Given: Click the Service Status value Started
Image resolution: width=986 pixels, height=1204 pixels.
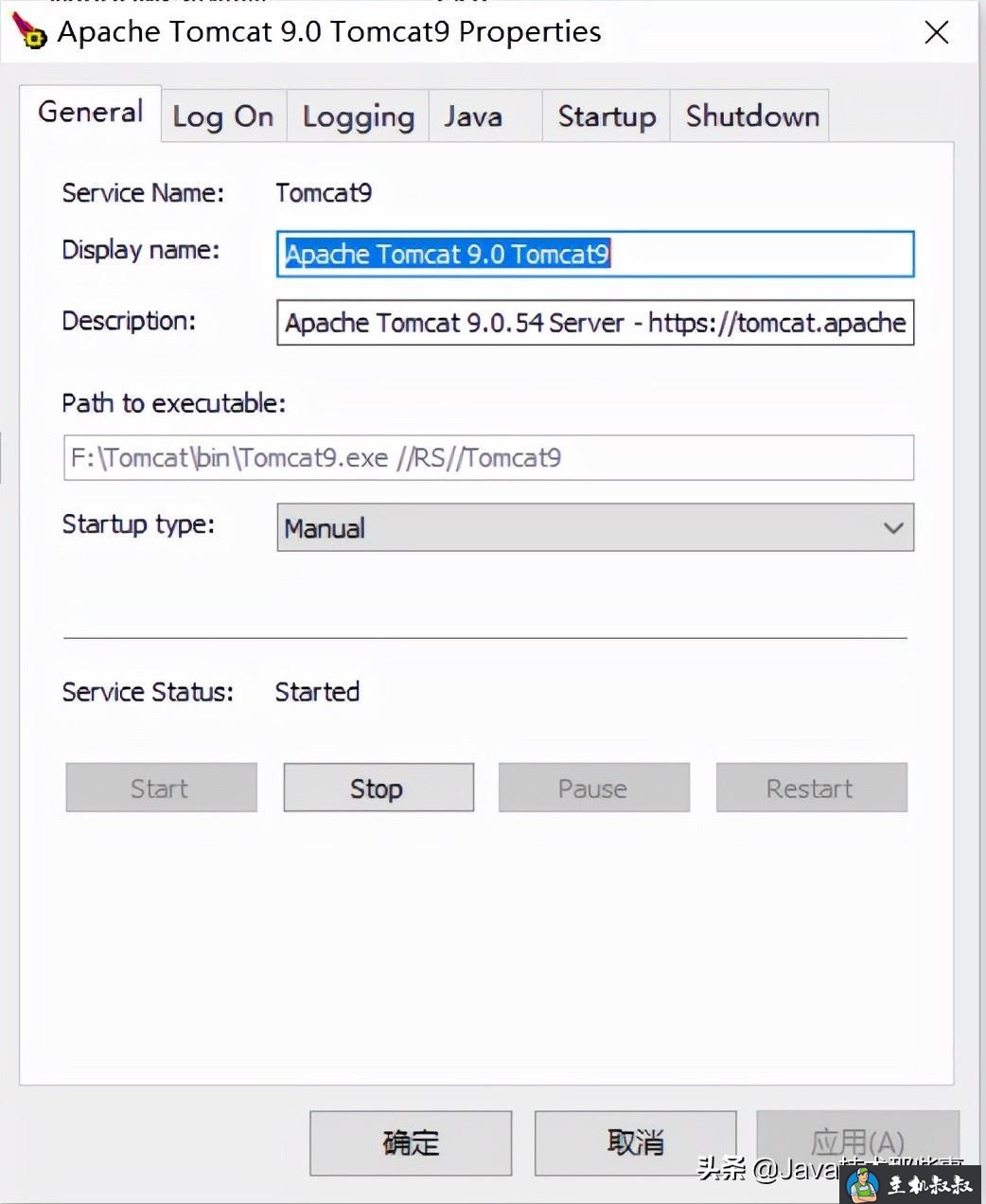Looking at the screenshot, I should click(317, 692).
